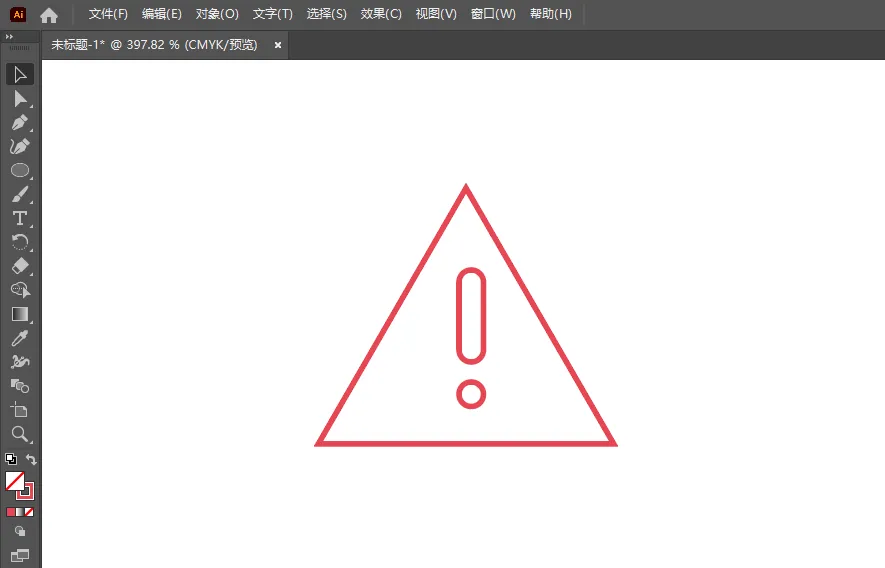Reset to default fill and stroke

pos(11,459)
